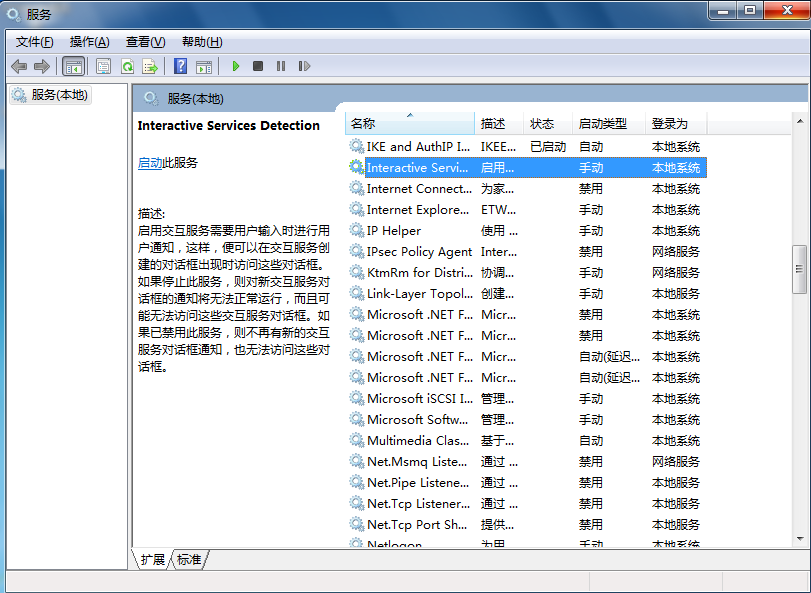Stop the service with the black square icon
The height and width of the screenshot is (593, 811).
click(257, 65)
